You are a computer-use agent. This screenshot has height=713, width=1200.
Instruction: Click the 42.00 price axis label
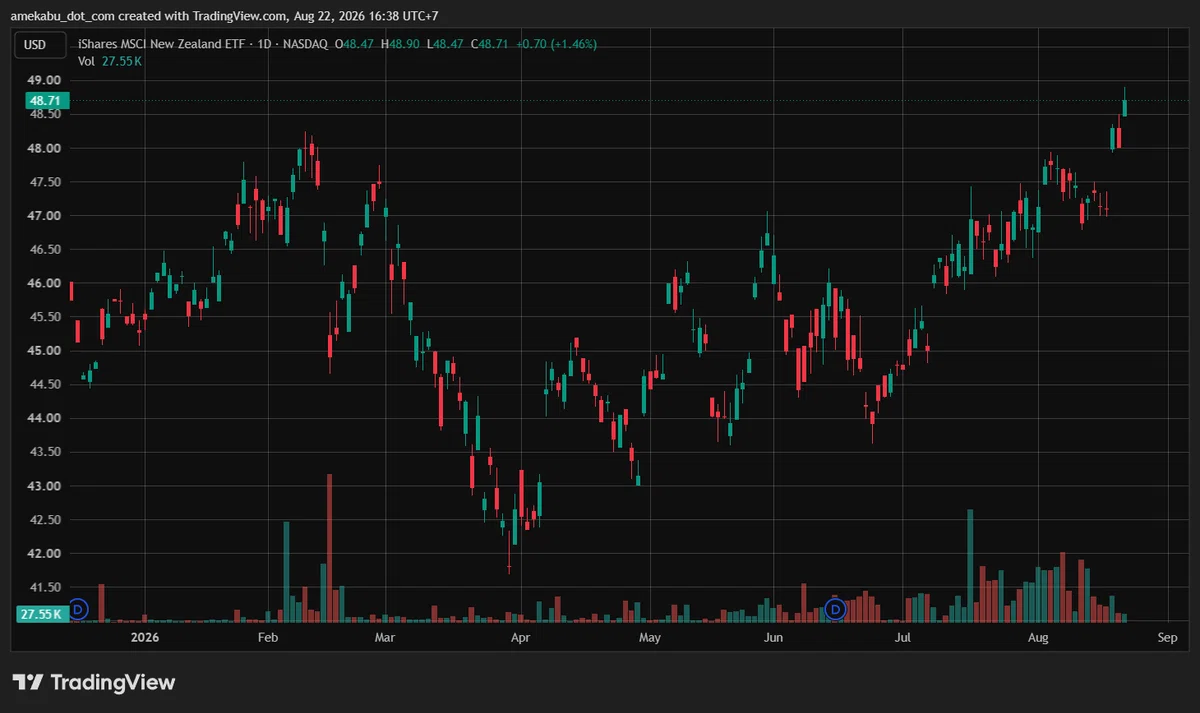coord(45,554)
